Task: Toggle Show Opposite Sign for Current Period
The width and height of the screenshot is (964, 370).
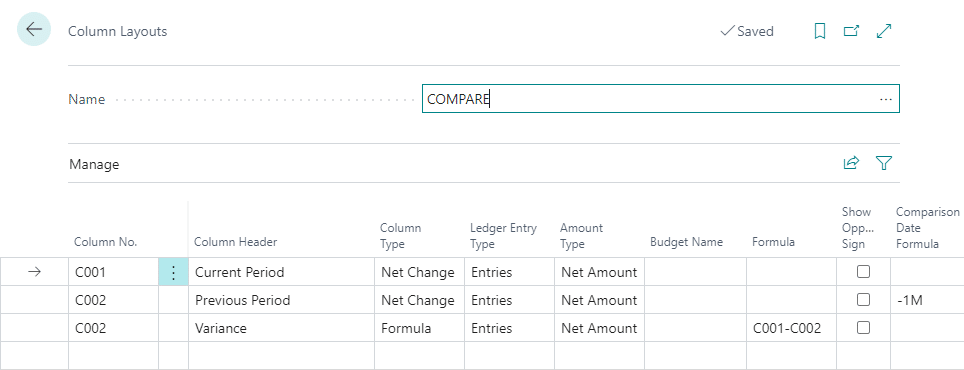Action: tap(863, 272)
